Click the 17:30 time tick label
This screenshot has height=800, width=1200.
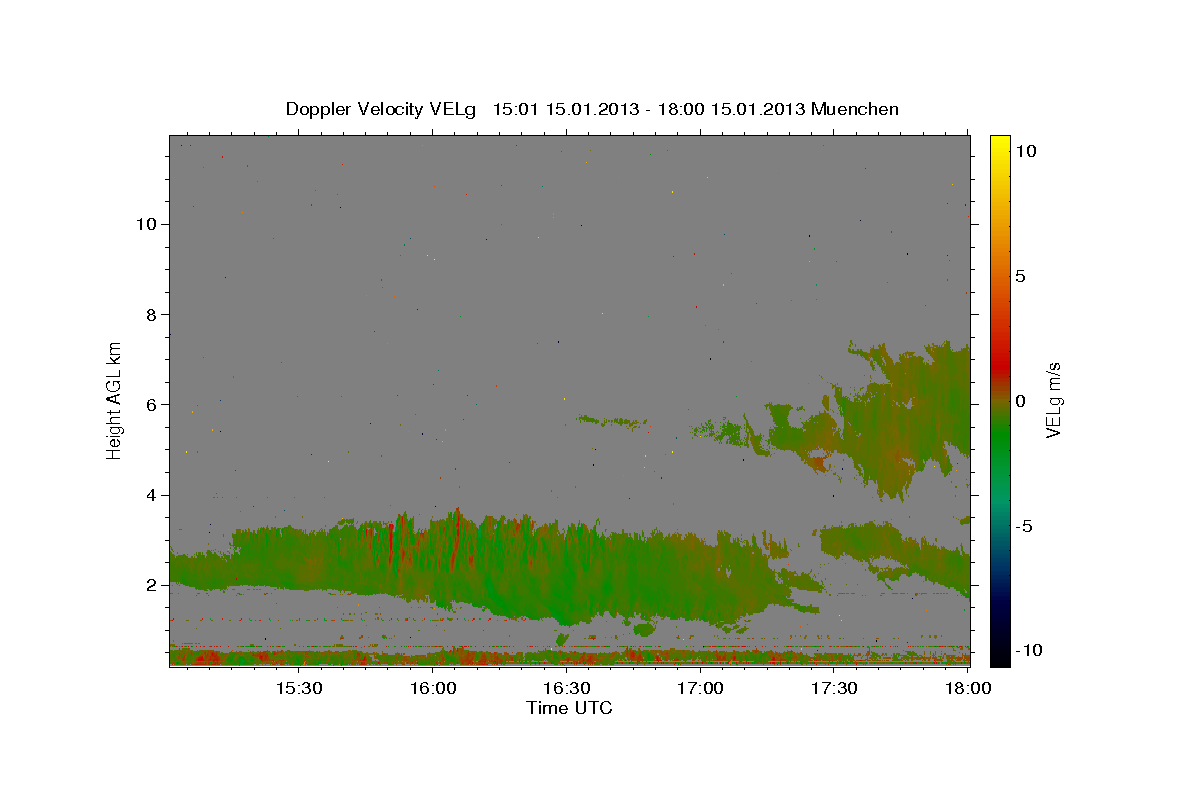click(x=835, y=688)
